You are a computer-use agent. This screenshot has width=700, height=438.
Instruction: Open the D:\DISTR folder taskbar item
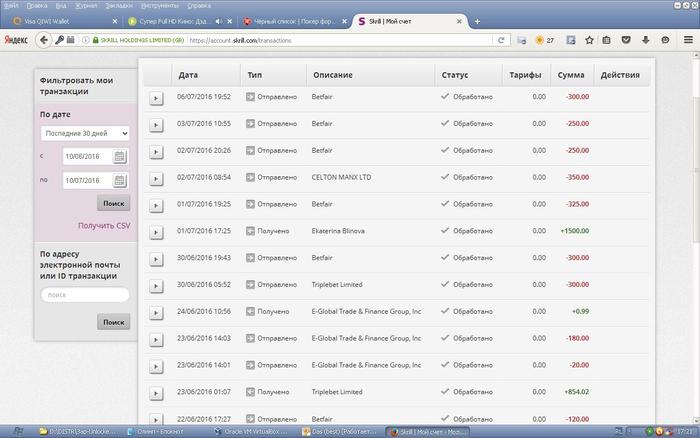78,431
